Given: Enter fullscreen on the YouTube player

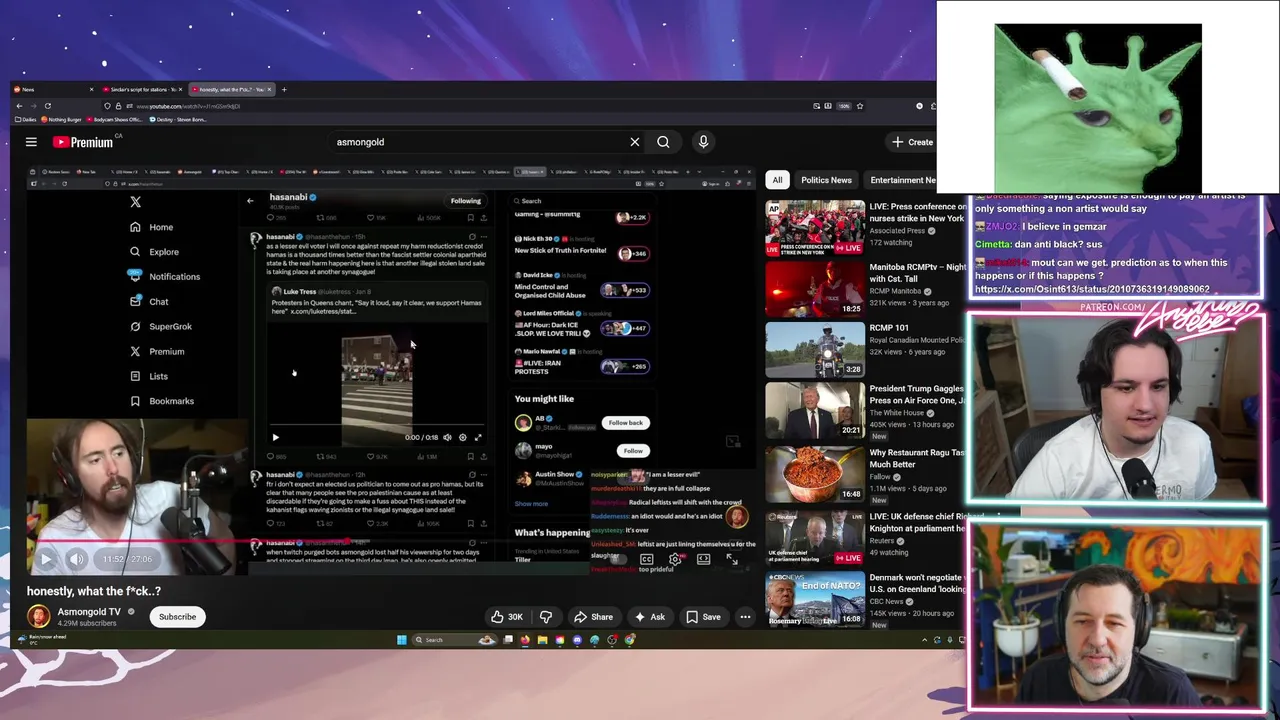Looking at the screenshot, I should [x=732, y=559].
